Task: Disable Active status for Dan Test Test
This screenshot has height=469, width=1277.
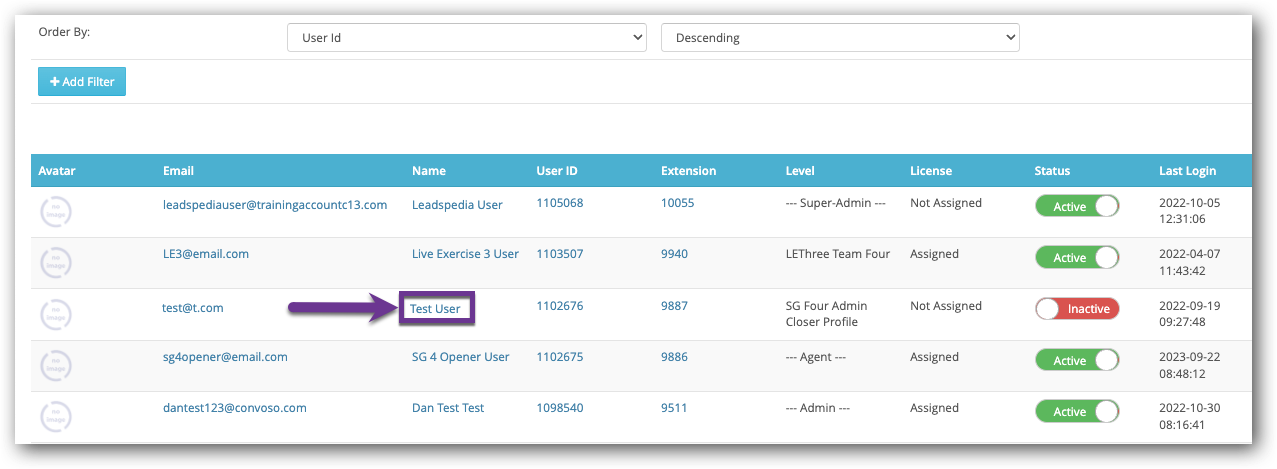Action: point(1077,411)
